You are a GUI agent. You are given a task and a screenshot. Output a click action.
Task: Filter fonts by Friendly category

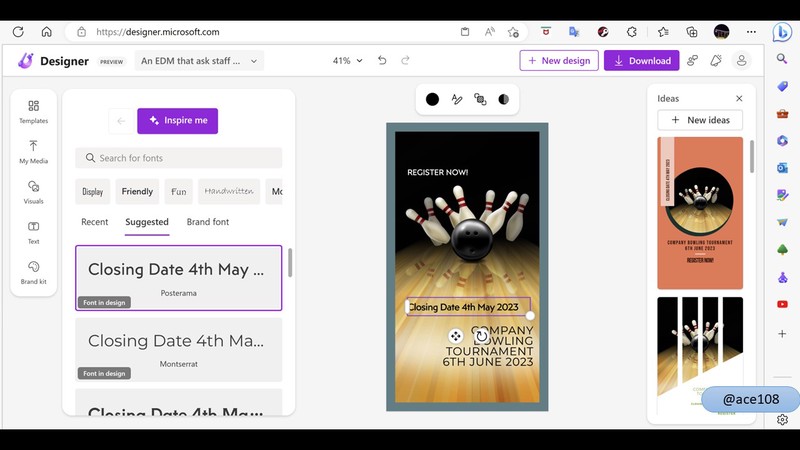pos(137,191)
